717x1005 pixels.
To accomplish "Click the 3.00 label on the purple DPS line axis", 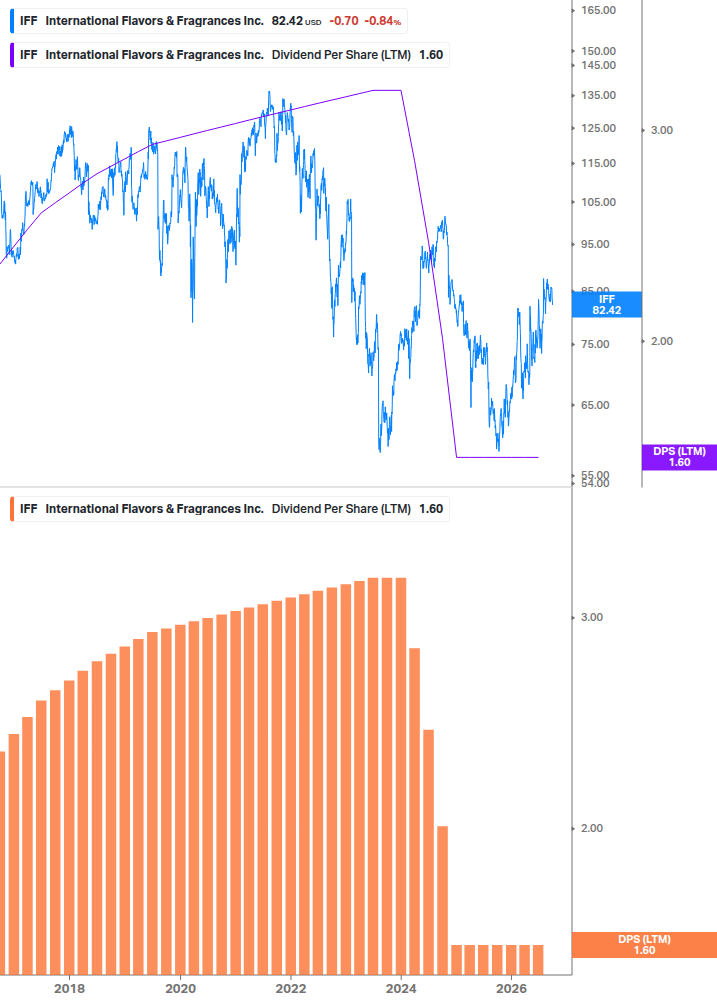I will click(662, 130).
